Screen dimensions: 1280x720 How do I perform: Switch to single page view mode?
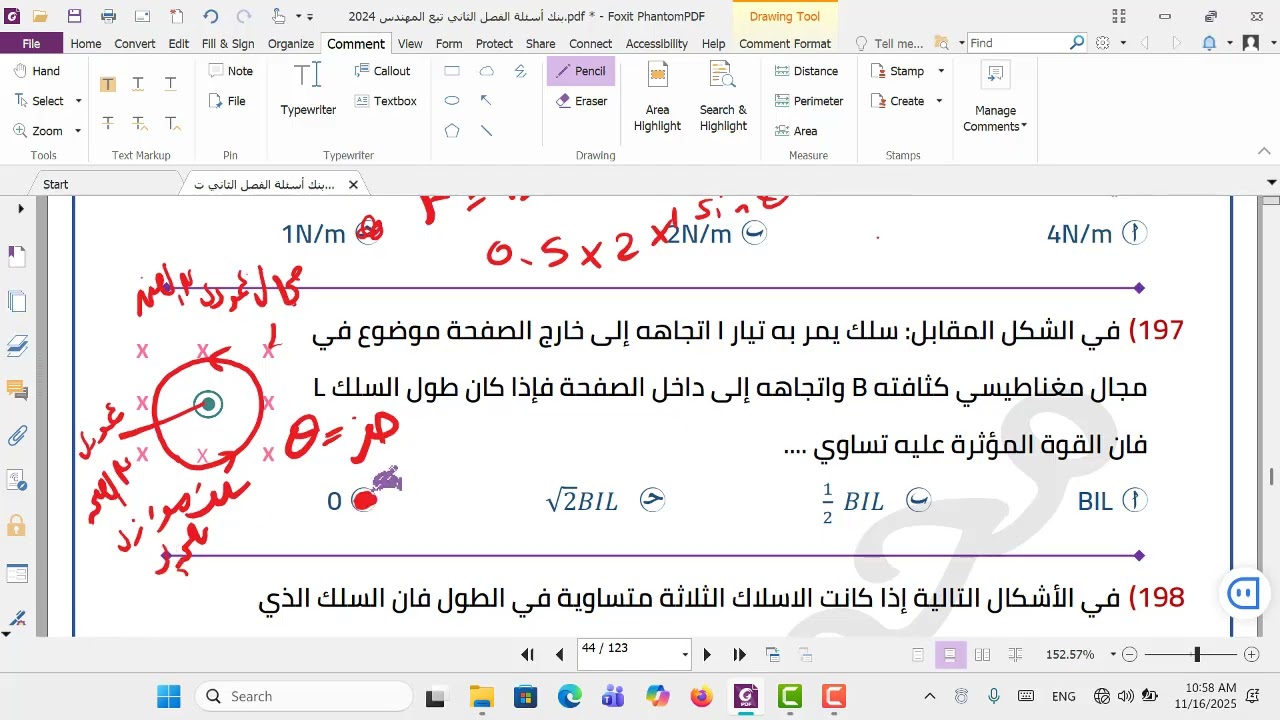point(918,655)
